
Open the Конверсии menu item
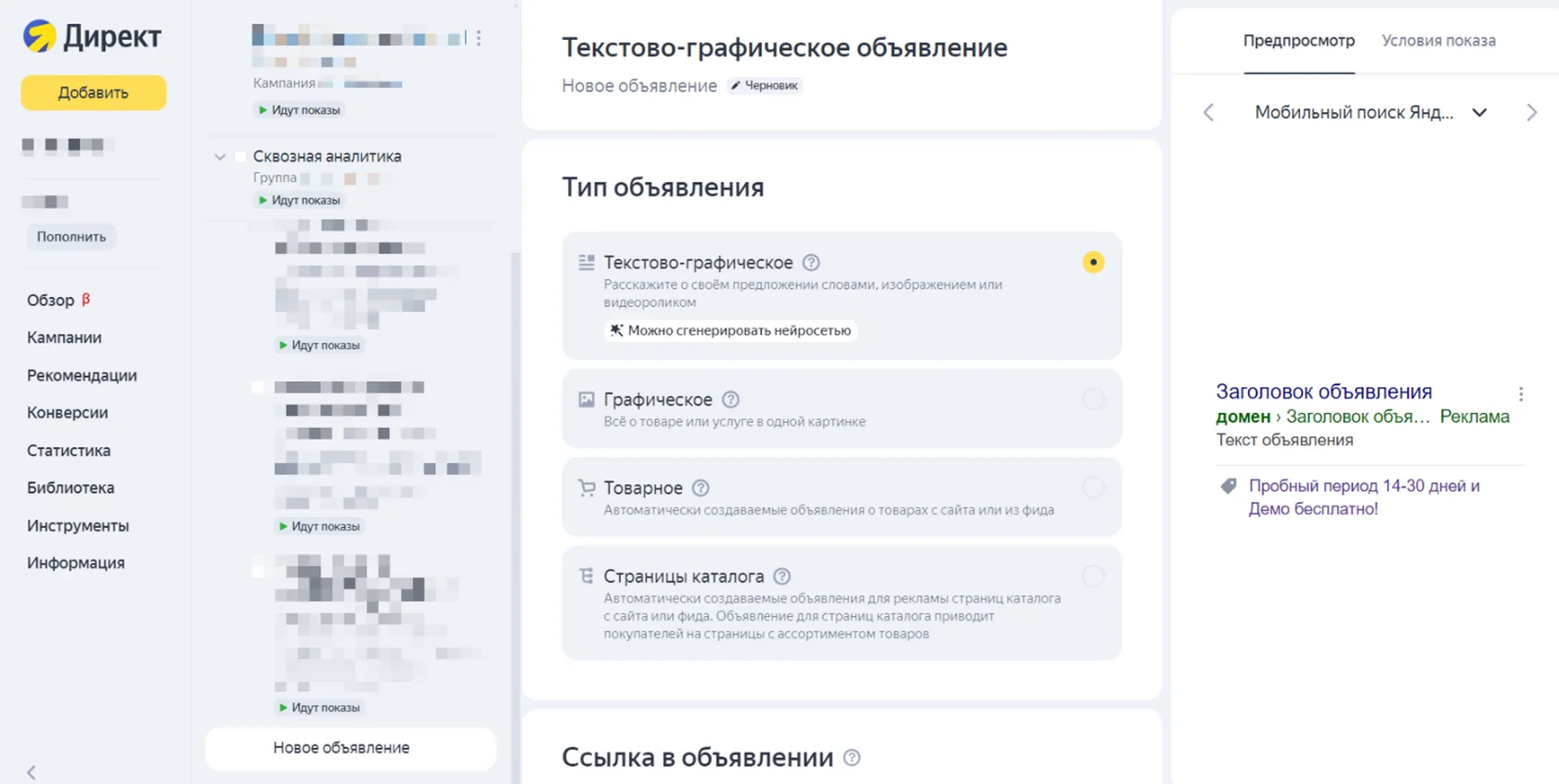tap(67, 412)
